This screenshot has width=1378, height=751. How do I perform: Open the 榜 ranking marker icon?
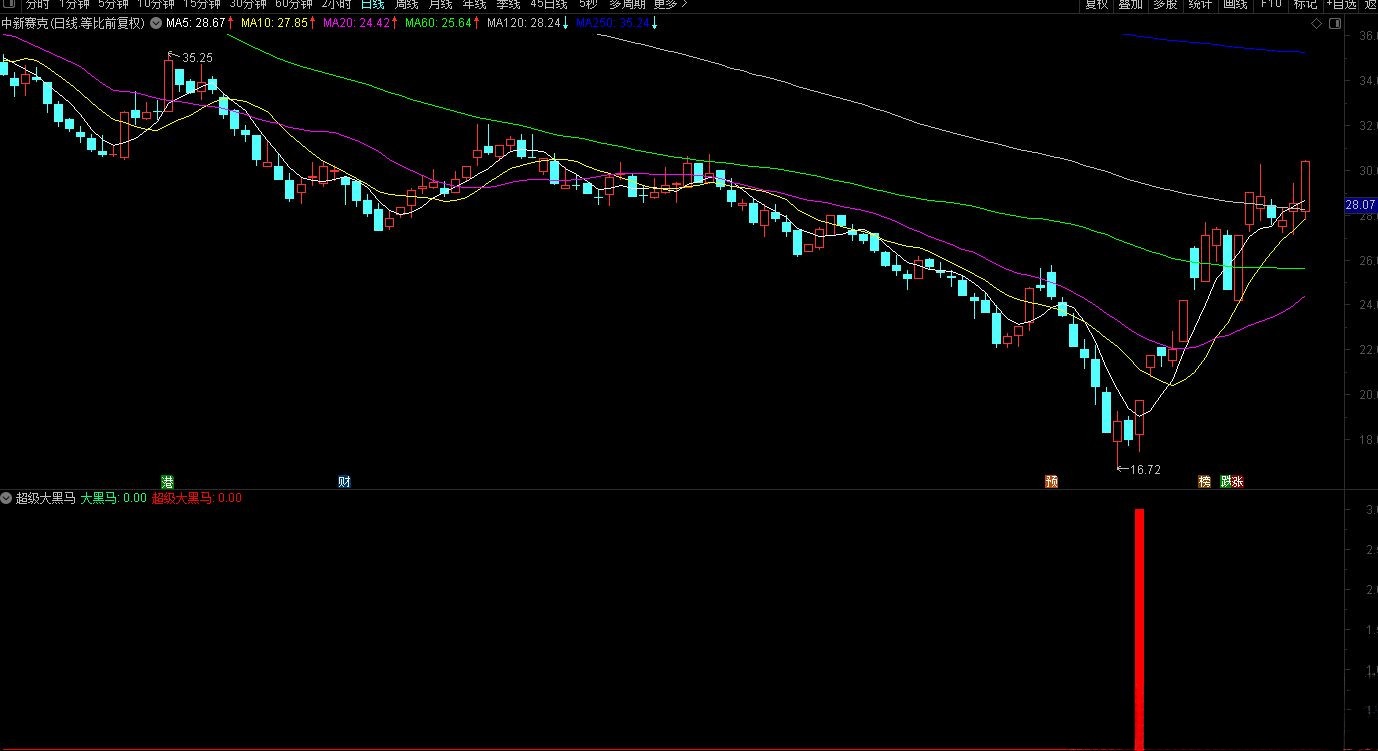pos(1204,481)
